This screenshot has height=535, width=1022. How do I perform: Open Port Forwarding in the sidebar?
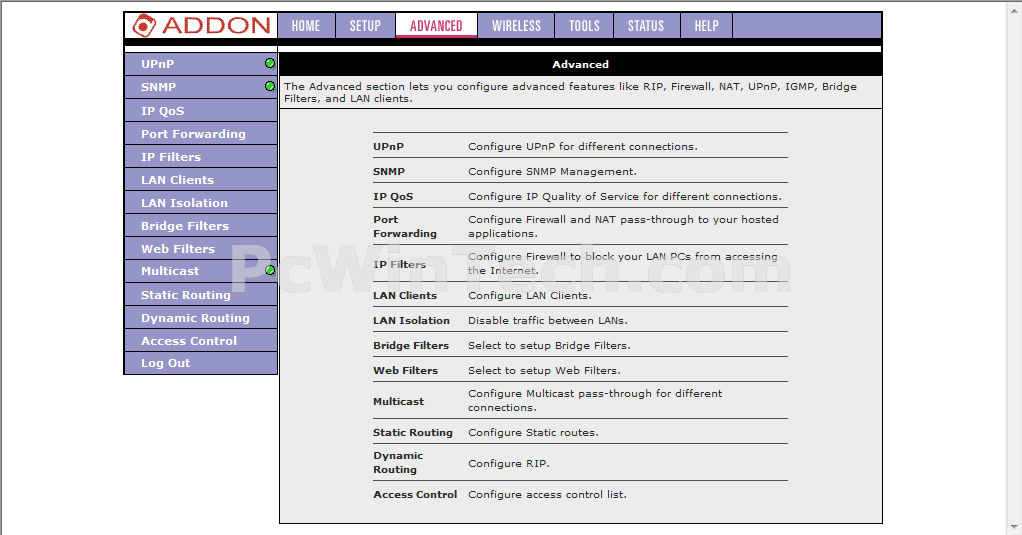tap(201, 133)
